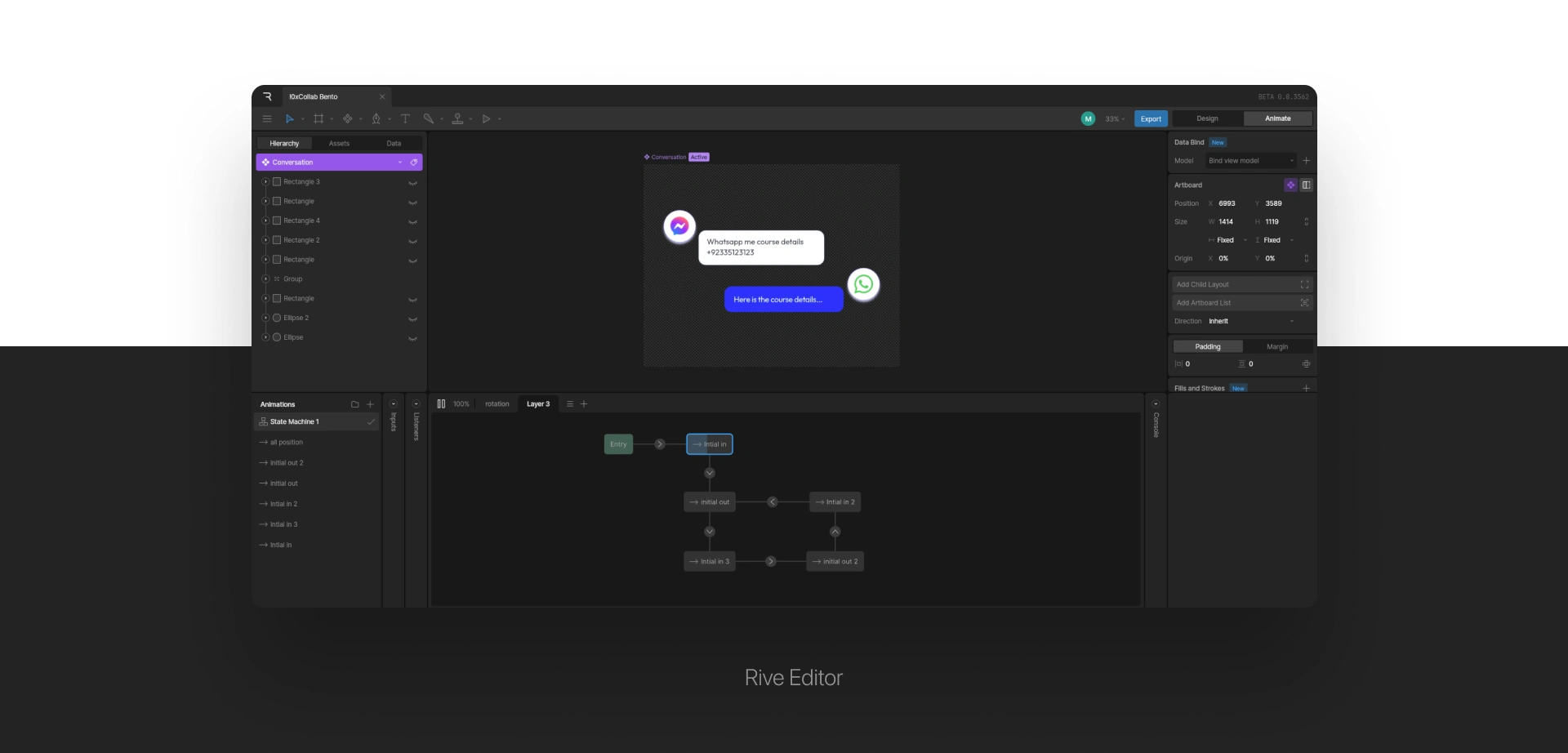Viewport: 1568px width, 753px height.
Task: Choose the Bone tool
Action: pyautogui.click(x=428, y=118)
